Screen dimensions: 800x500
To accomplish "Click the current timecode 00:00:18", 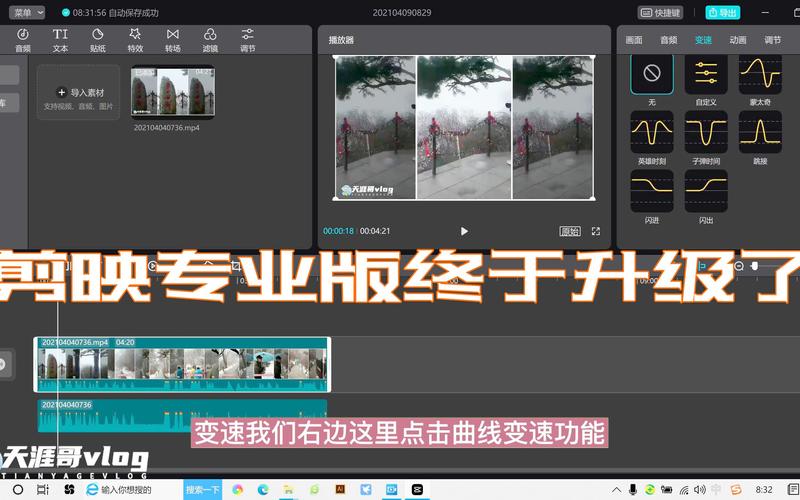I will pos(338,231).
